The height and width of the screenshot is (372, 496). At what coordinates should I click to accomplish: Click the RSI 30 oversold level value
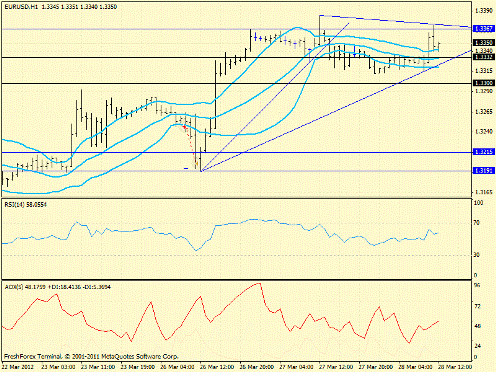click(477, 255)
